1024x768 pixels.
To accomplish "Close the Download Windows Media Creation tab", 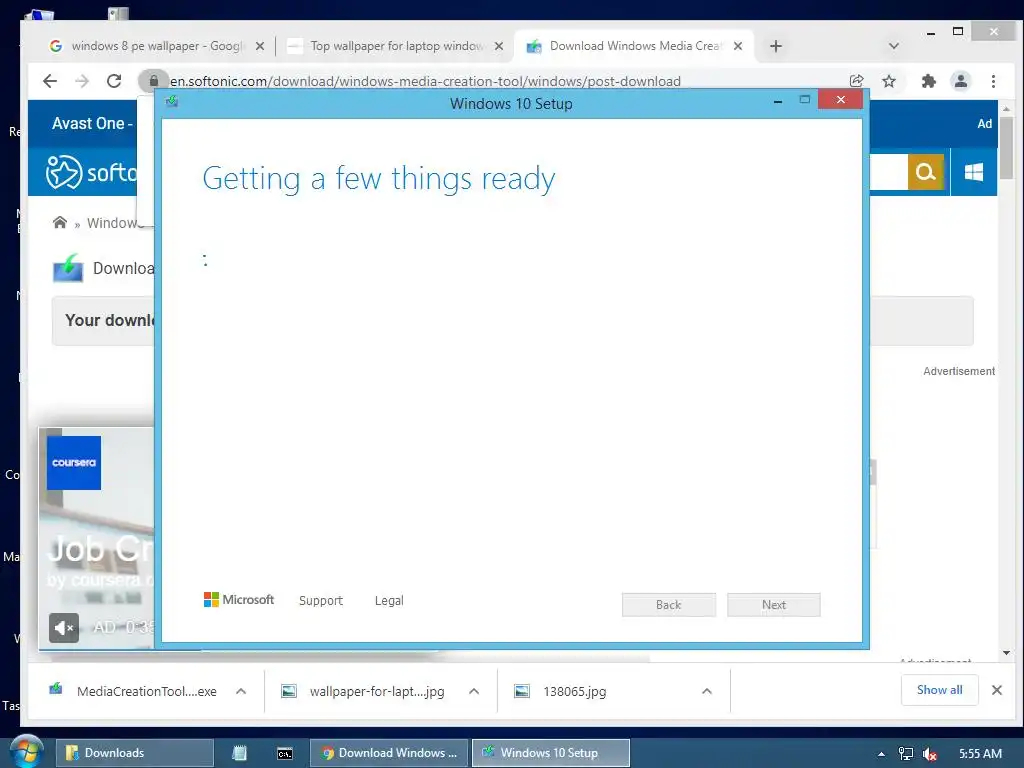I will coord(738,46).
